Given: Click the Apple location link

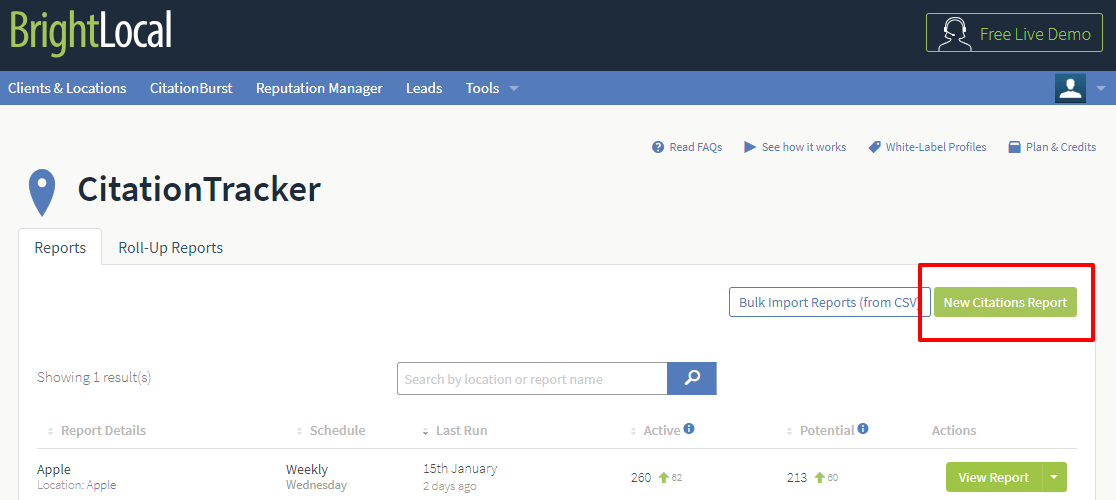Looking at the screenshot, I should click(x=101, y=485).
